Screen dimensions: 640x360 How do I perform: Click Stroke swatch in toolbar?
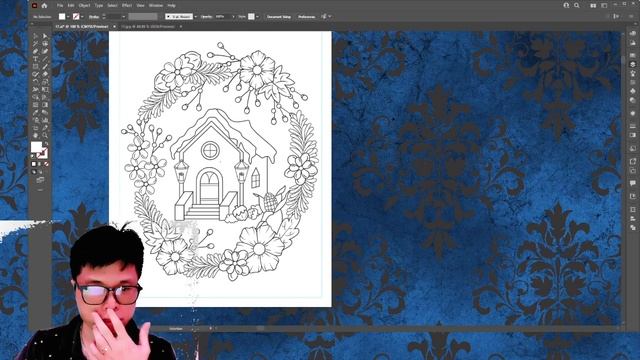click(42, 153)
